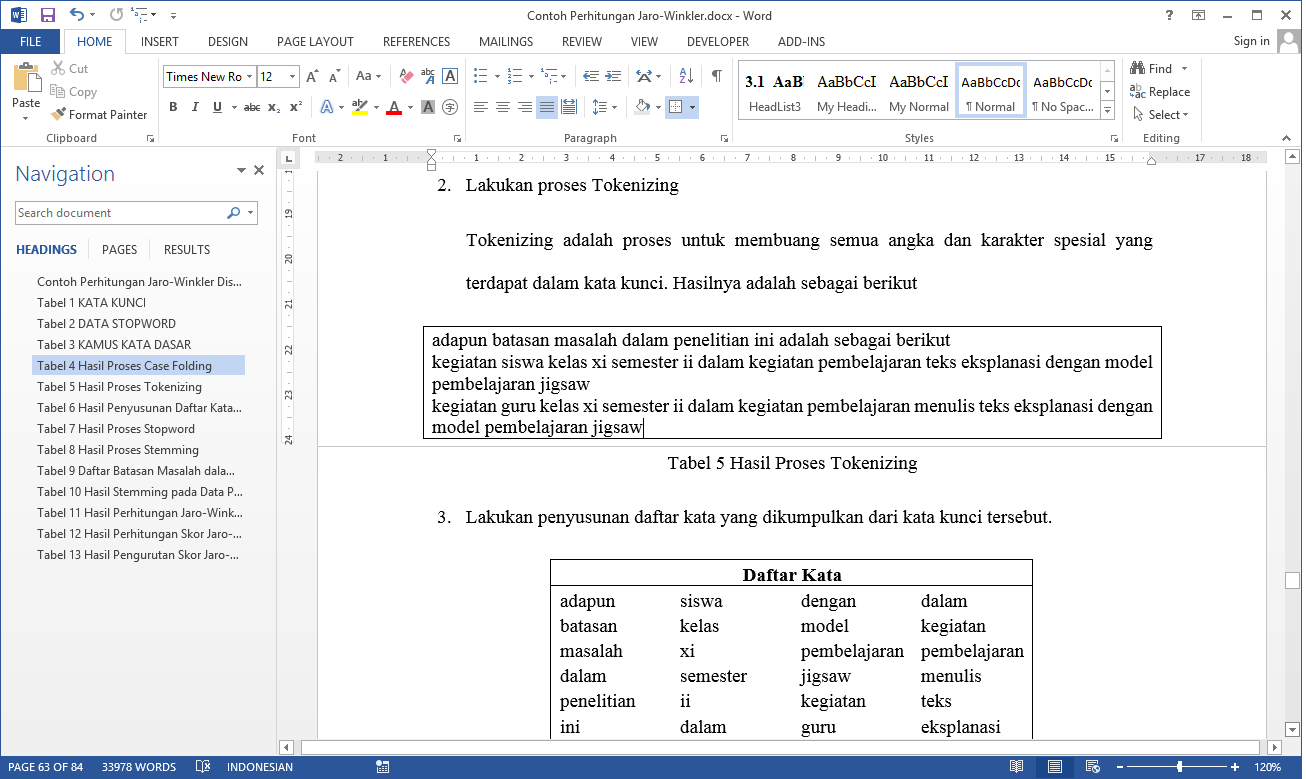This screenshot has width=1306, height=779.
Task: Click the Save icon in quick access toolbar
Action: point(47,15)
